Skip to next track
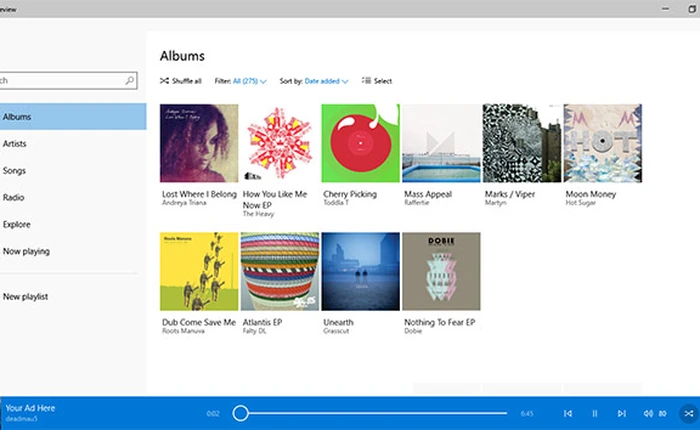Viewport: 700px width, 430px height. [x=621, y=413]
